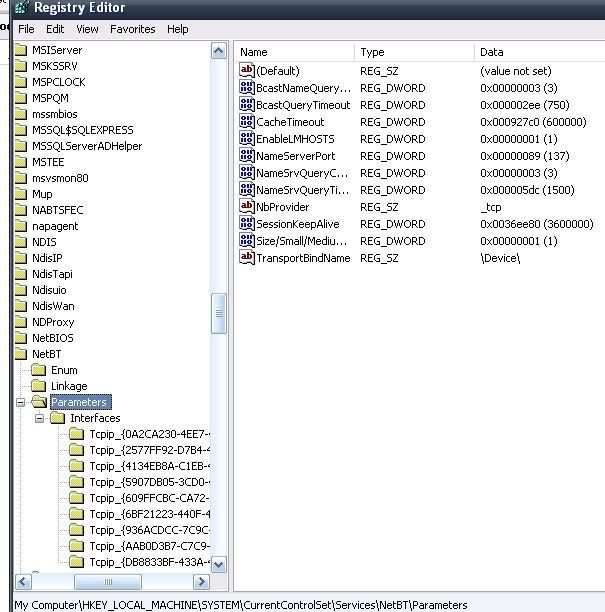Select the napagent key

click(x=55, y=226)
